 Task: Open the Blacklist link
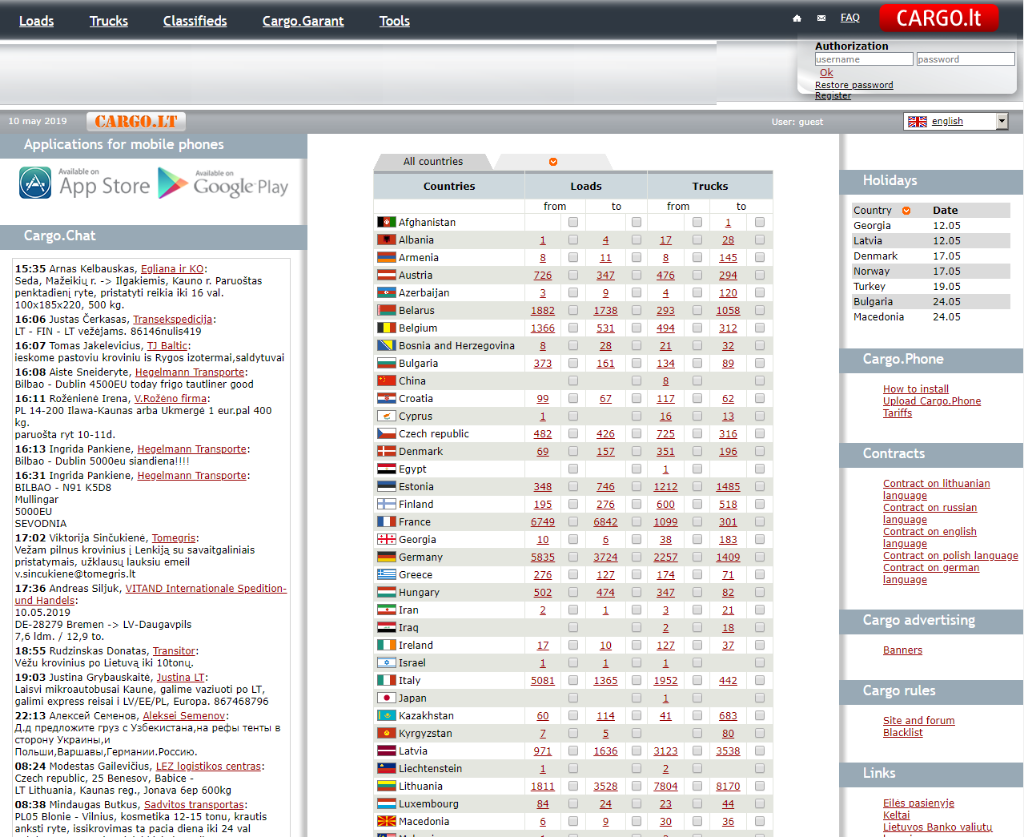[x=903, y=732]
